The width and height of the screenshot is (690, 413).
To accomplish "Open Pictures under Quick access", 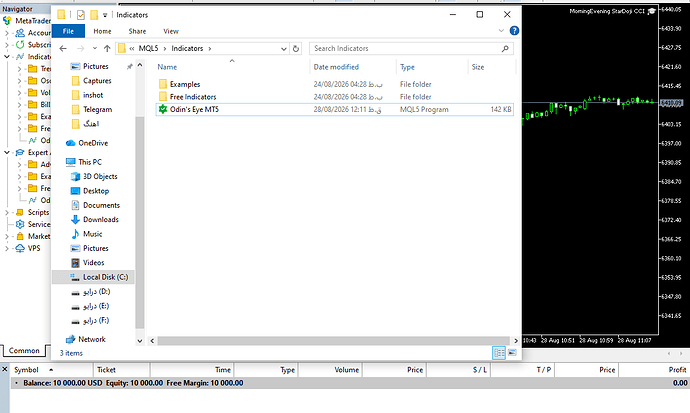I will click(x=95, y=66).
